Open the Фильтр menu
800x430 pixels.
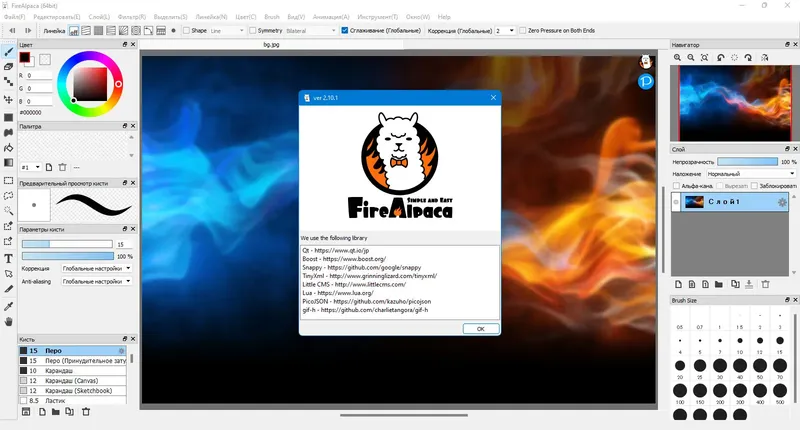tap(132, 17)
